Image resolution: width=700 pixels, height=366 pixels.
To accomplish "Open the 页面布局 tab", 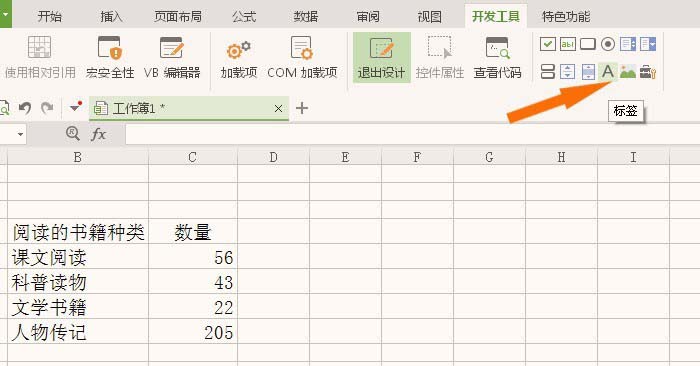I will click(x=178, y=17).
